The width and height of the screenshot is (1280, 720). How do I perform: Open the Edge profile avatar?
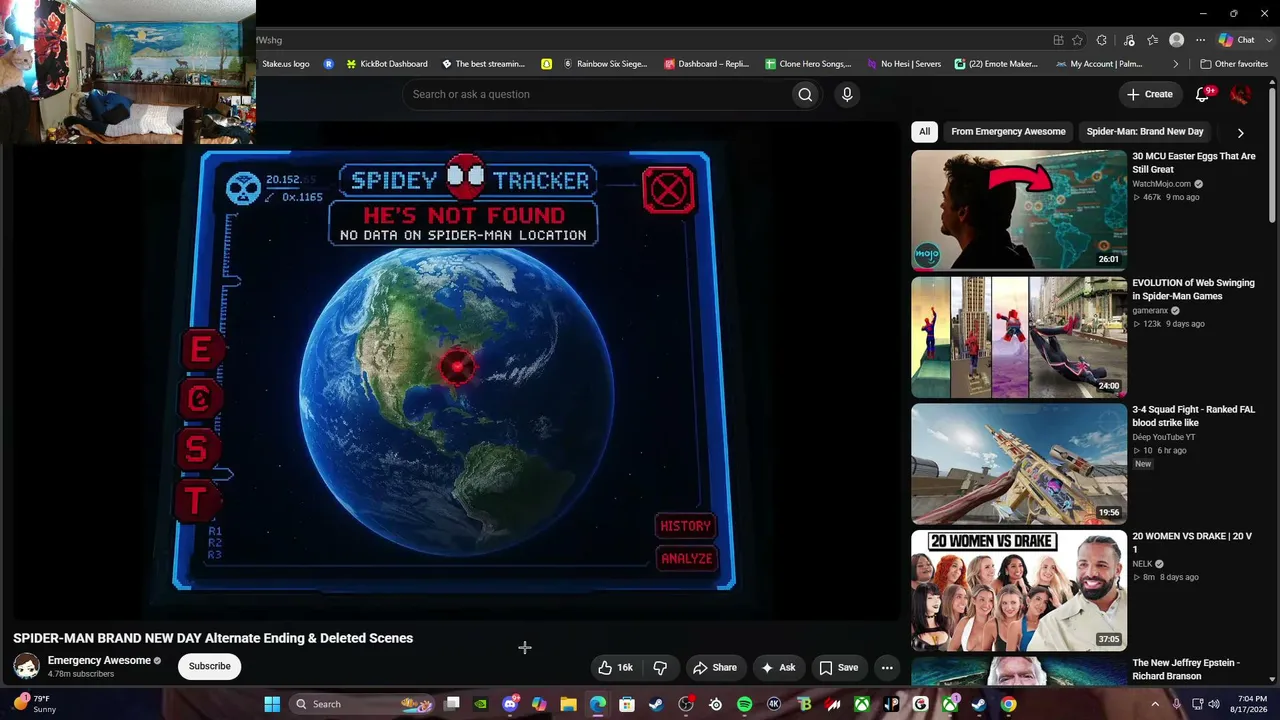[1176, 40]
